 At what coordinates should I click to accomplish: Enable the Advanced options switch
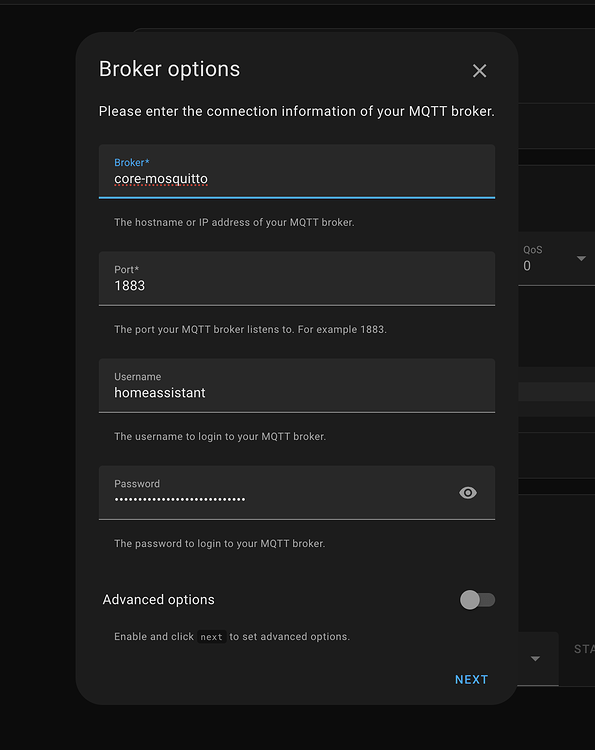[x=477, y=600]
